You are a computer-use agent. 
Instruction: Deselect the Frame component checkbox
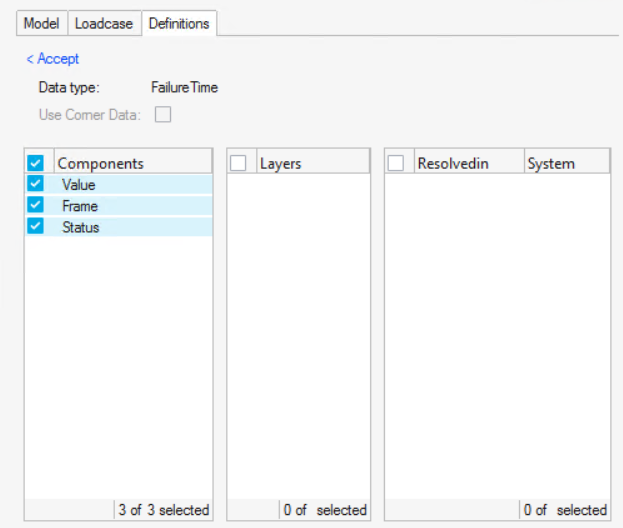[36, 205]
